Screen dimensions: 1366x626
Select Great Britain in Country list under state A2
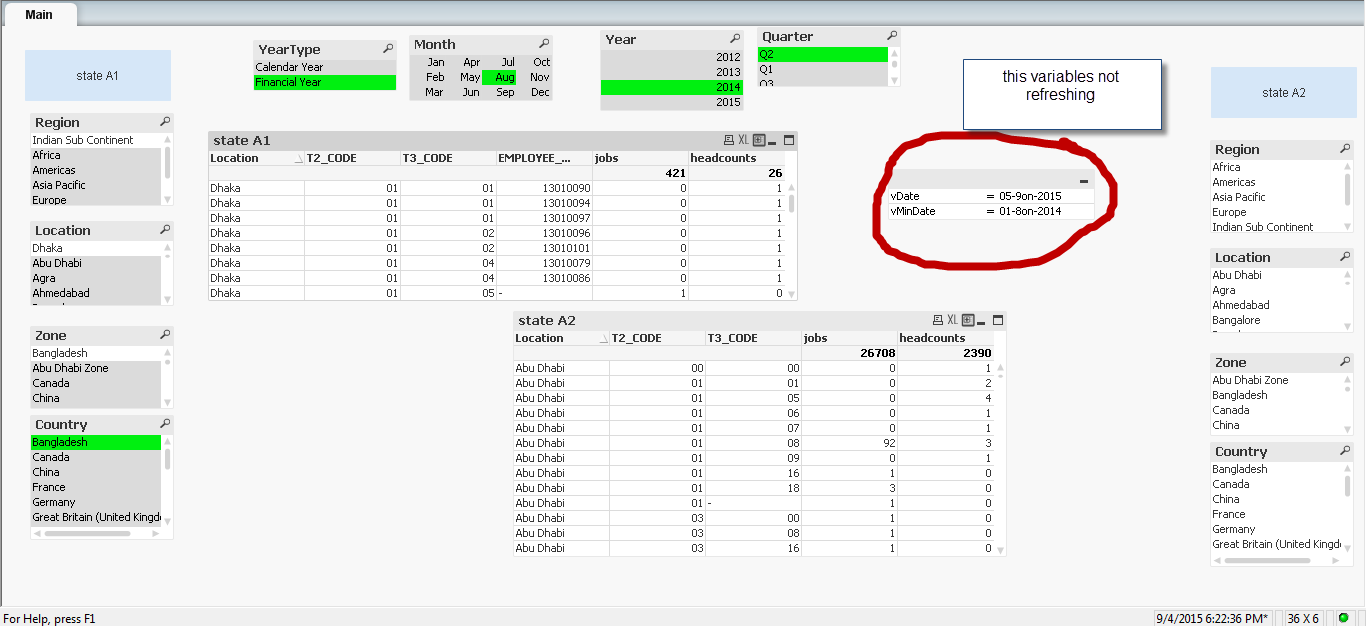click(x=1275, y=544)
